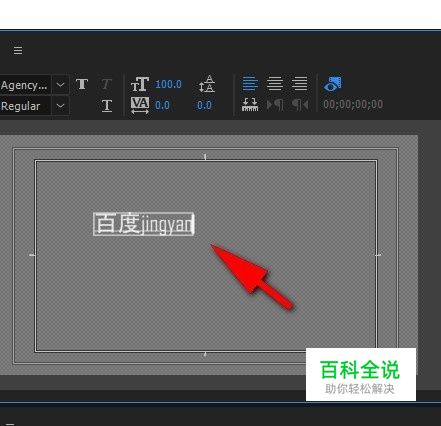
Task: Select the font size value 100.0
Action: (x=168, y=84)
